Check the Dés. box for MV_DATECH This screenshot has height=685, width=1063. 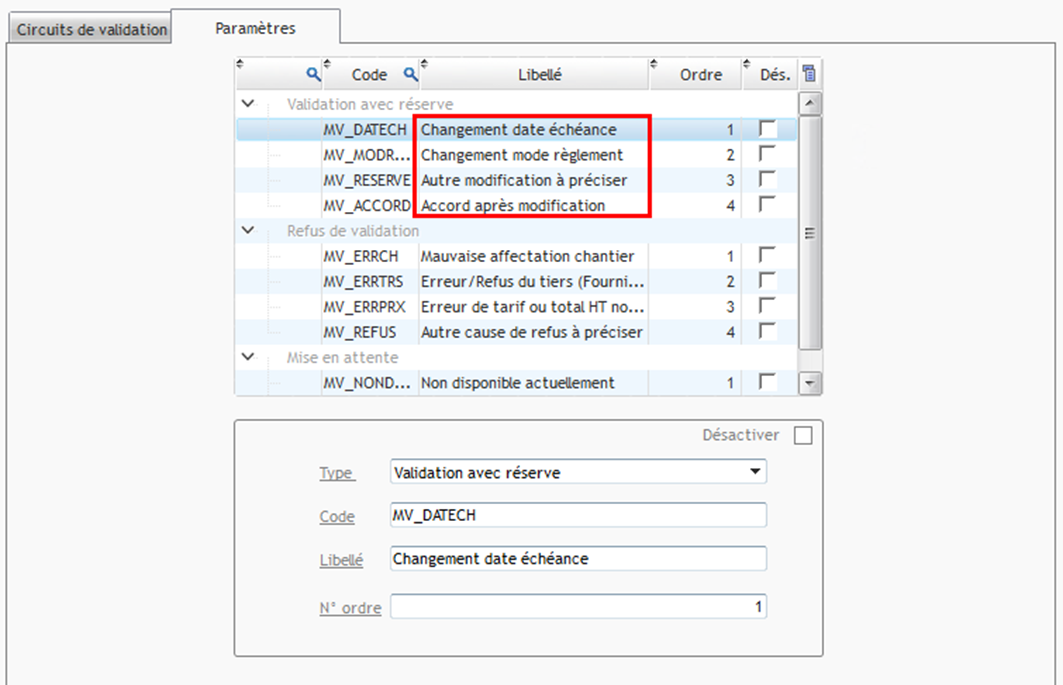tap(769, 129)
